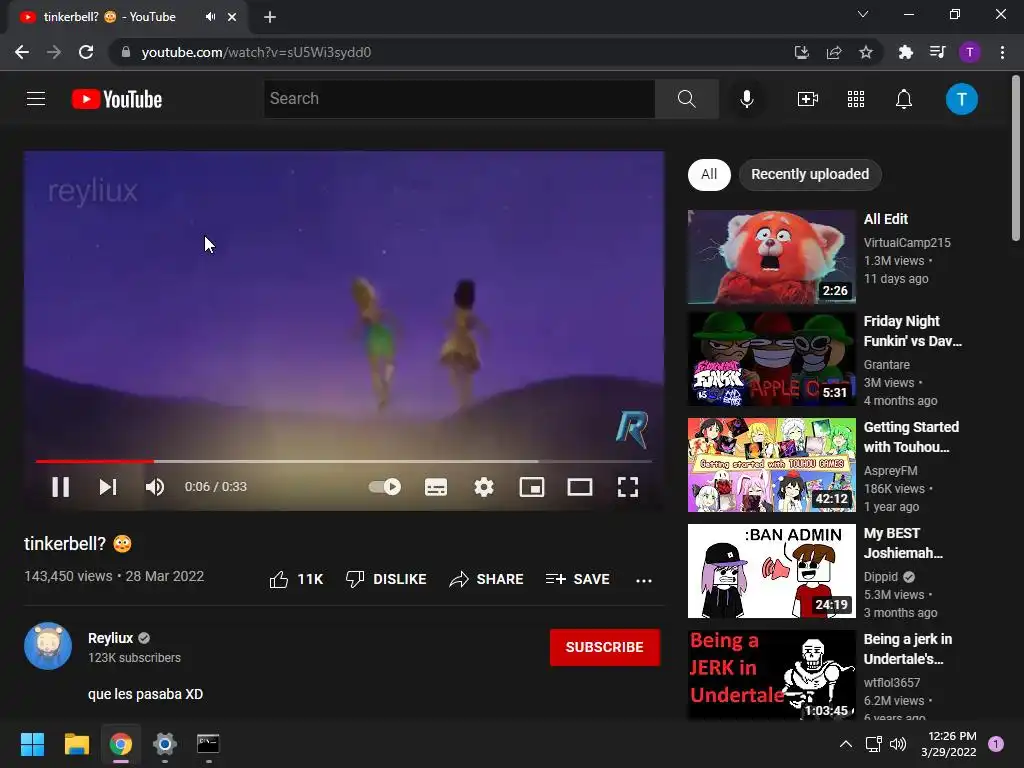Open the YouTube guide hamburger menu
The height and width of the screenshot is (768, 1024).
pos(36,99)
